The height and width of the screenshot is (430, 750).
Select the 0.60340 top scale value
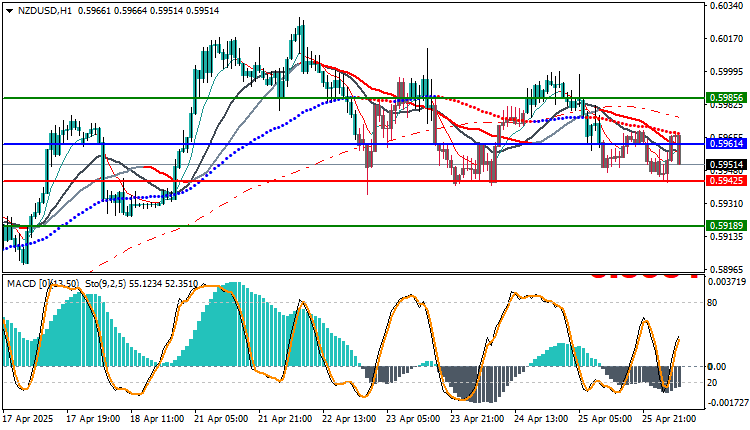pos(727,5)
